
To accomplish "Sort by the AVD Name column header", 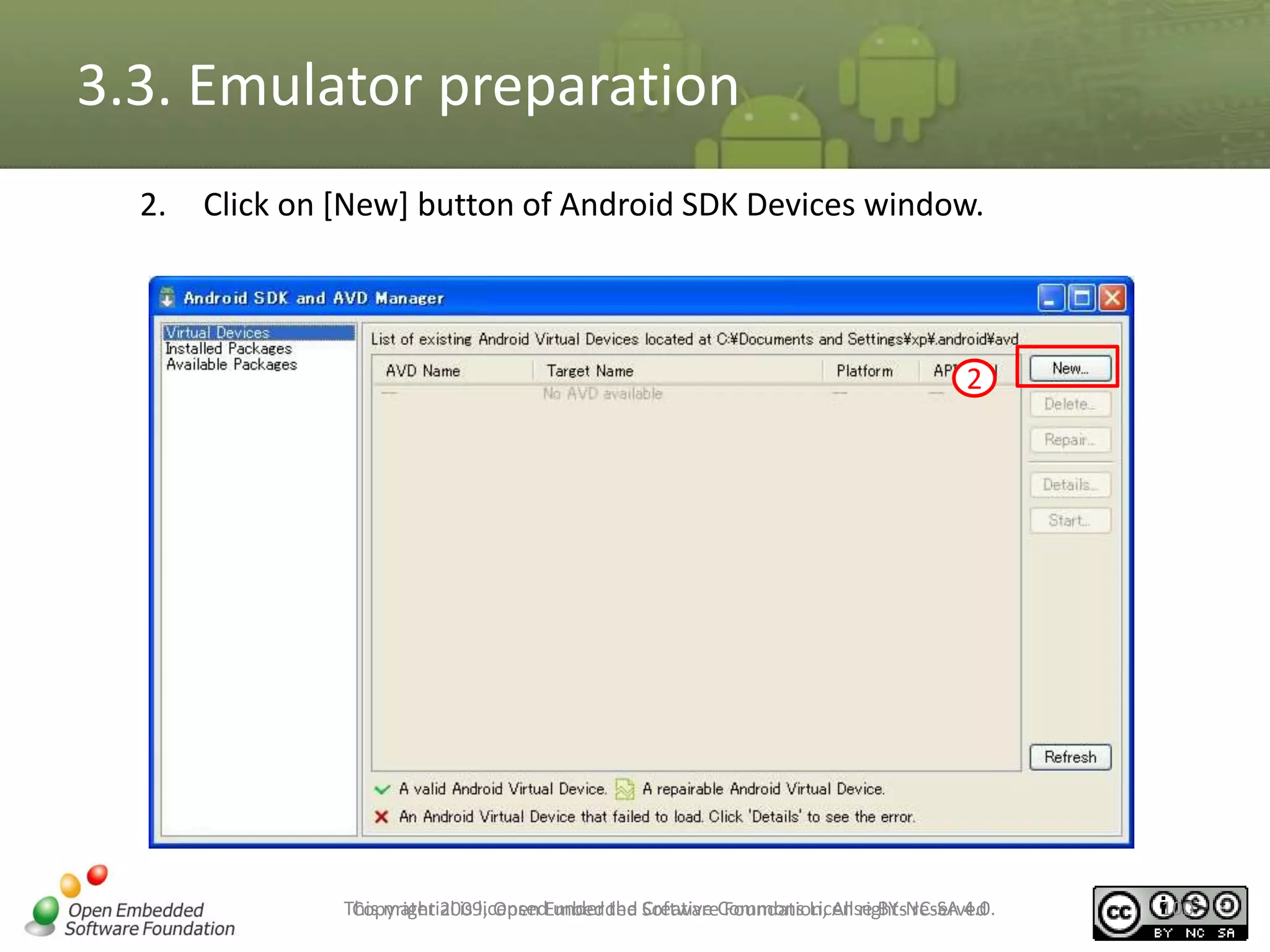I will point(453,371).
